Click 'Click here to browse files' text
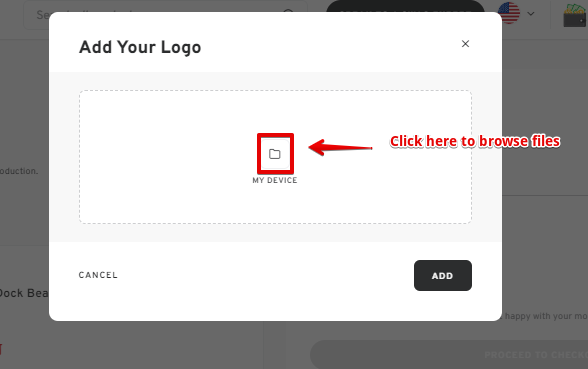Image resolution: width=588 pixels, height=369 pixels. (475, 141)
